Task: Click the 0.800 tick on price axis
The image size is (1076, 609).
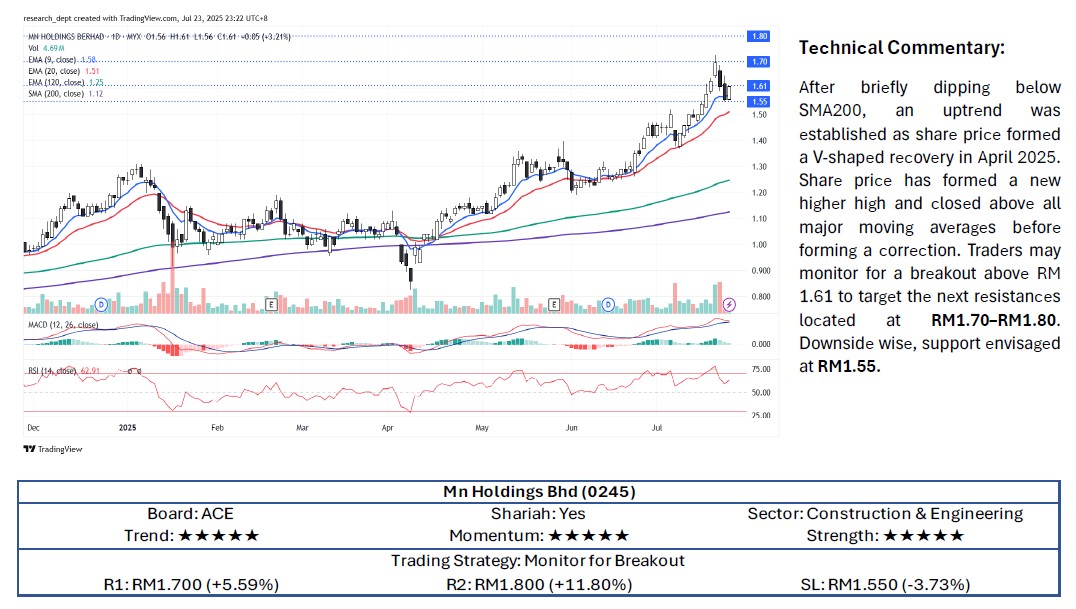Action: coord(760,297)
